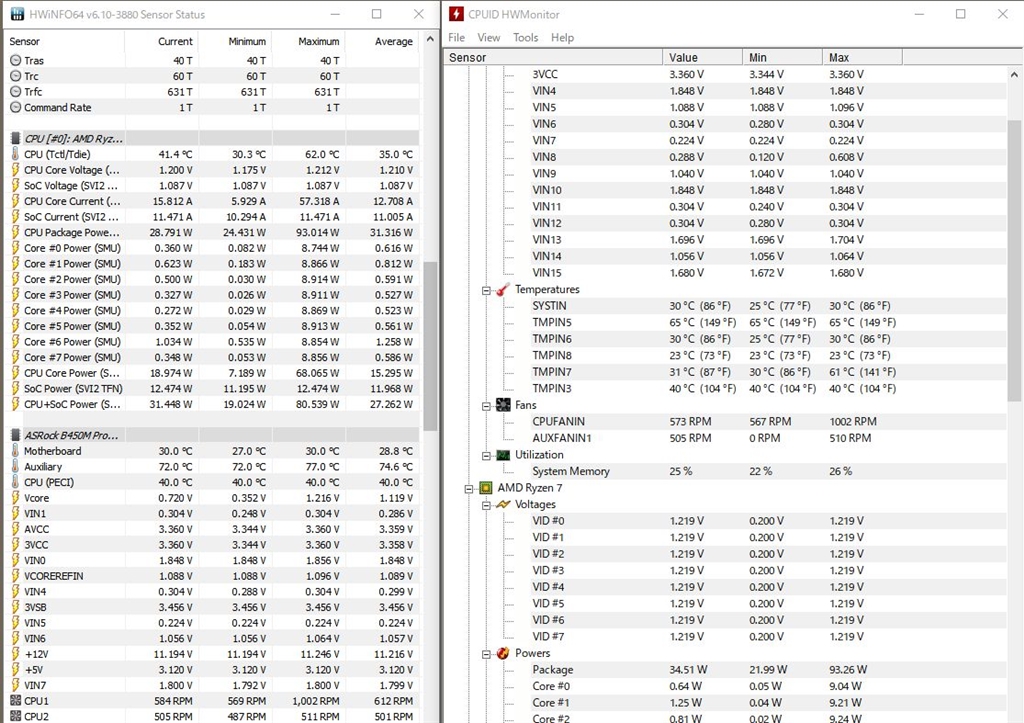
Task: Select the CPU [#0]: AMD Ryz... group row
Action: point(212,138)
